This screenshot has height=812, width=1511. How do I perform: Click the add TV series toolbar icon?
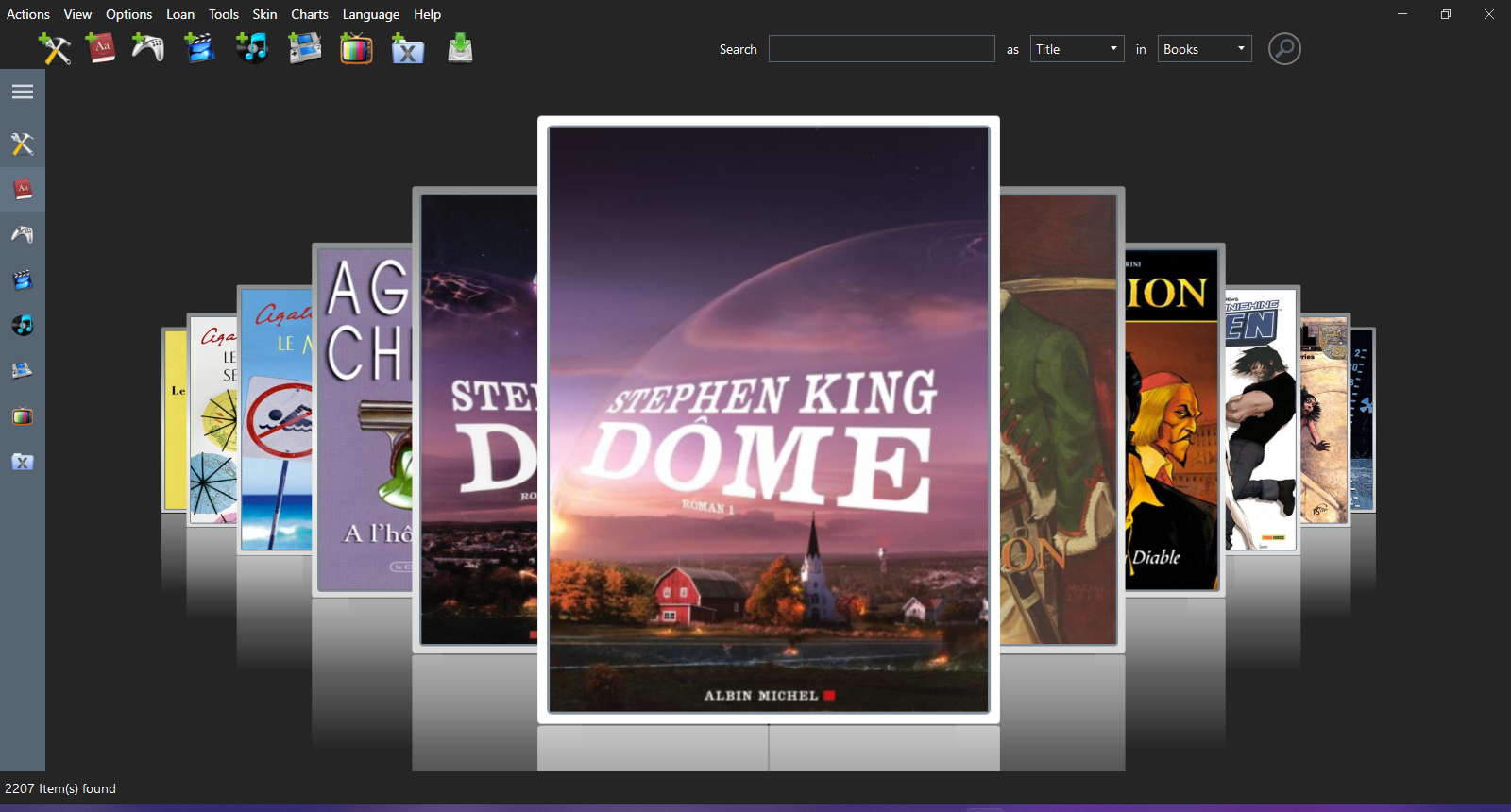pyautogui.click(x=356, y=48)
